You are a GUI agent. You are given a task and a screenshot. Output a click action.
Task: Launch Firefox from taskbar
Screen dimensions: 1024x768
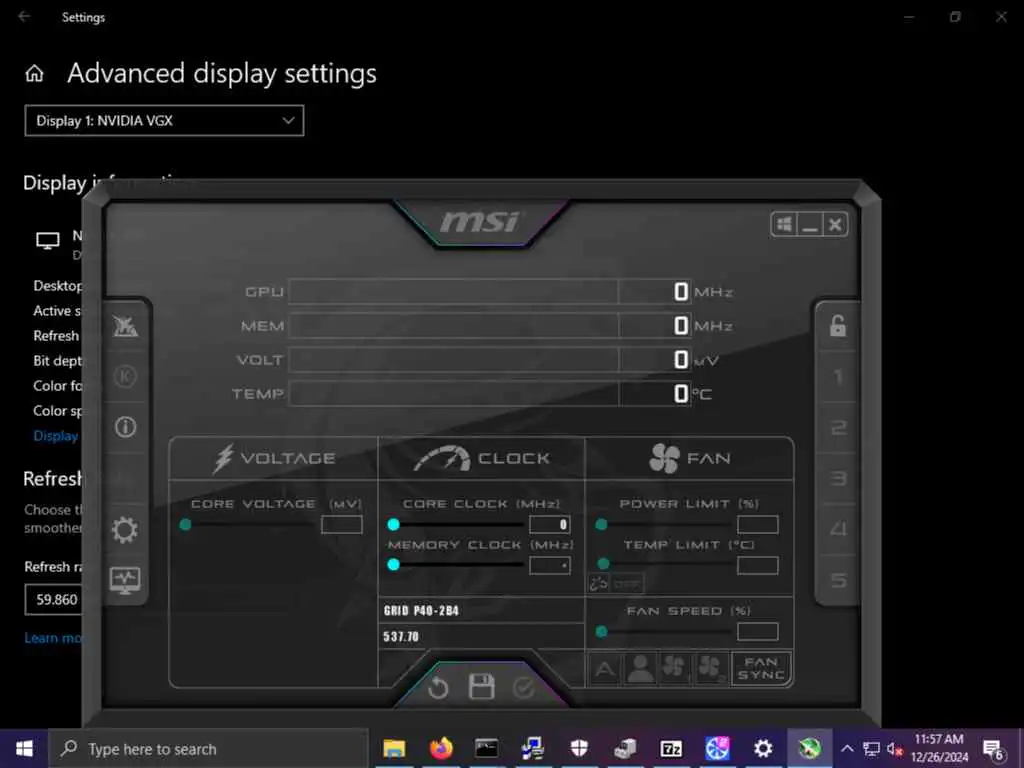[441, 748]
